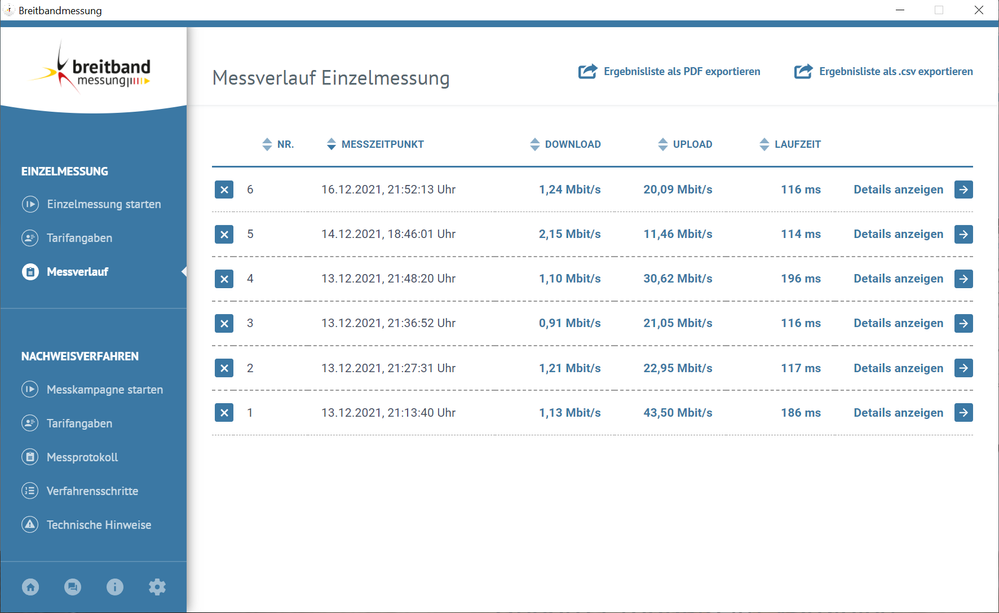The height and width of the screenshot is (613, 999).
Task: Click warning icon beside Technische Hinweise
Action: tap(30, 524)
